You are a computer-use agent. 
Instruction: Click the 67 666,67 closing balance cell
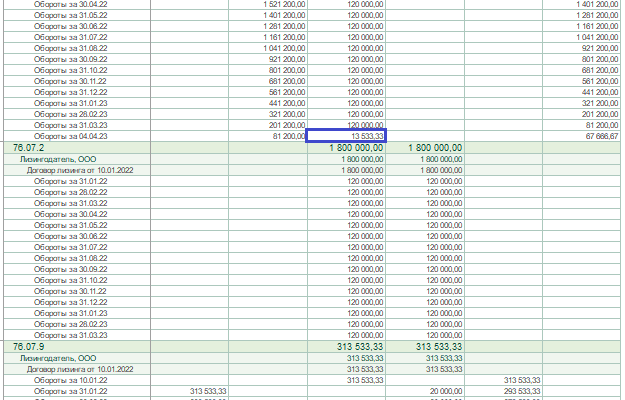coord(602,136)
